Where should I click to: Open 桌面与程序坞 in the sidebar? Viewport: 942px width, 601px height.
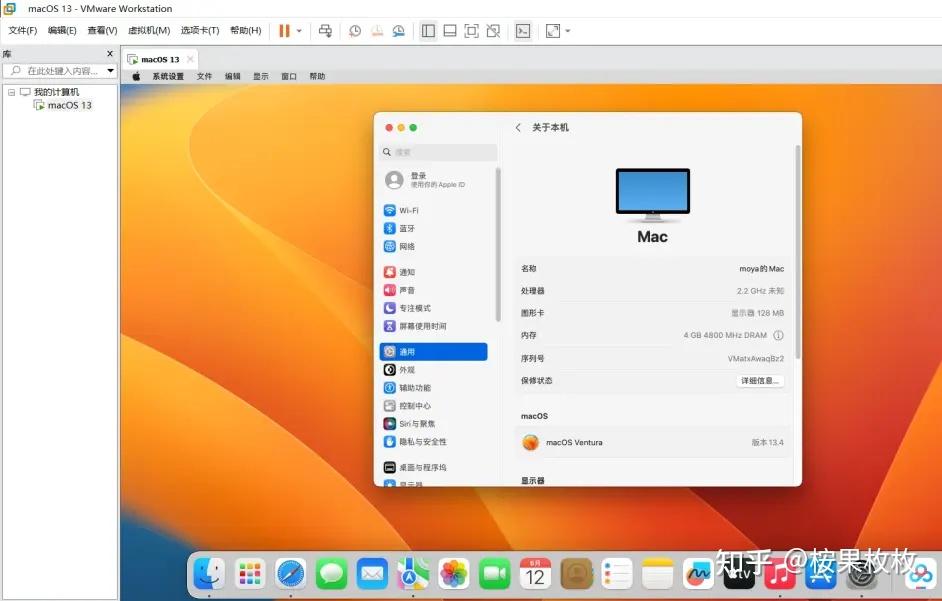[434, 467]
